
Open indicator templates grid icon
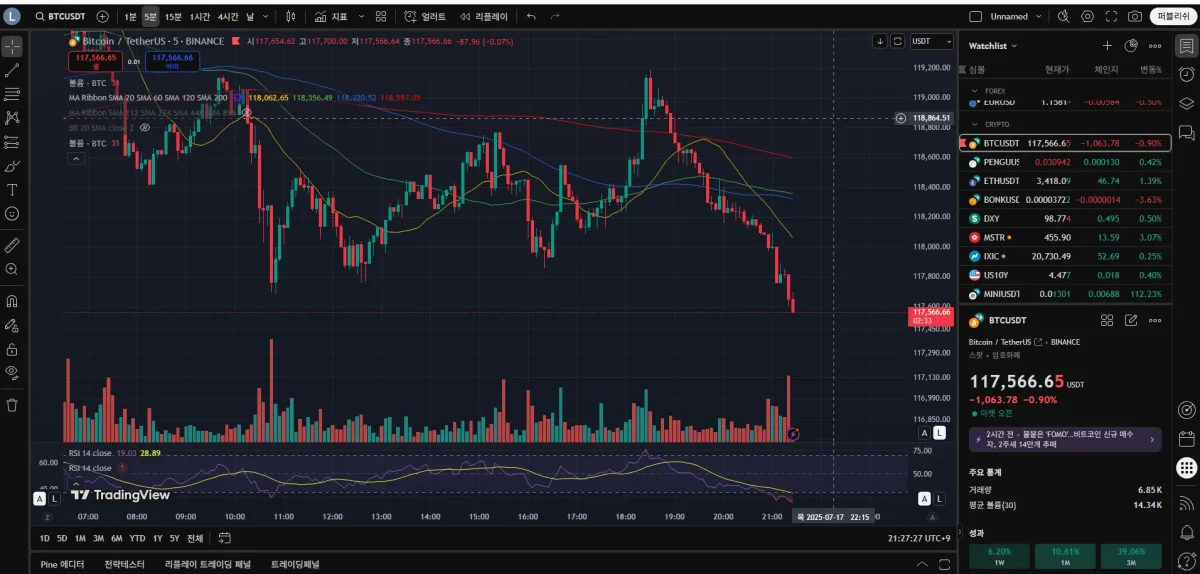[382, 16]
